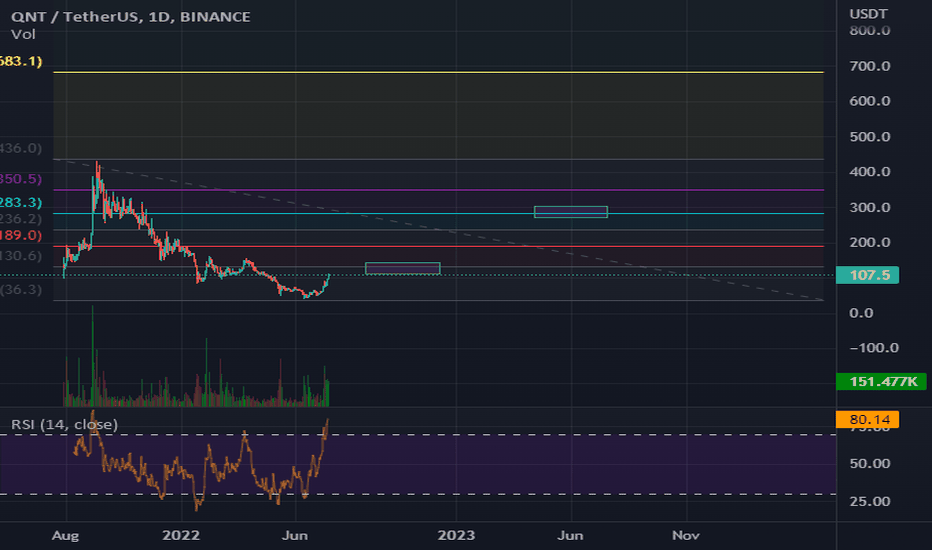Screen dimensions: 932x550
Task: Click the QNT / TetherUS chart title
Action: 130,17
